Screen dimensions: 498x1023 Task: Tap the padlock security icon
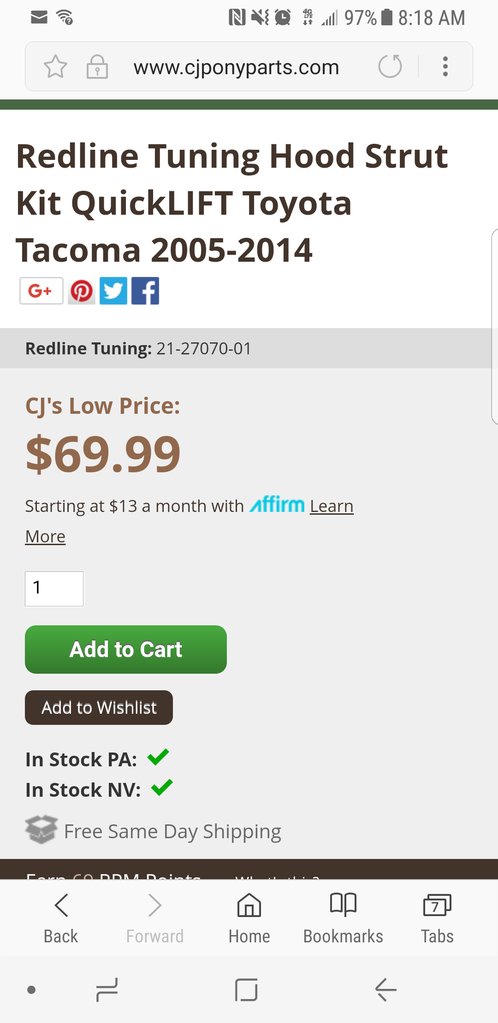[x=97, y=67]
